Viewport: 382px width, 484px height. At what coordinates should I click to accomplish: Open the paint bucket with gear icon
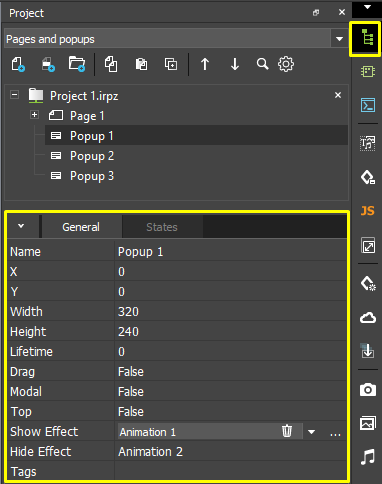tap(368, 283)
